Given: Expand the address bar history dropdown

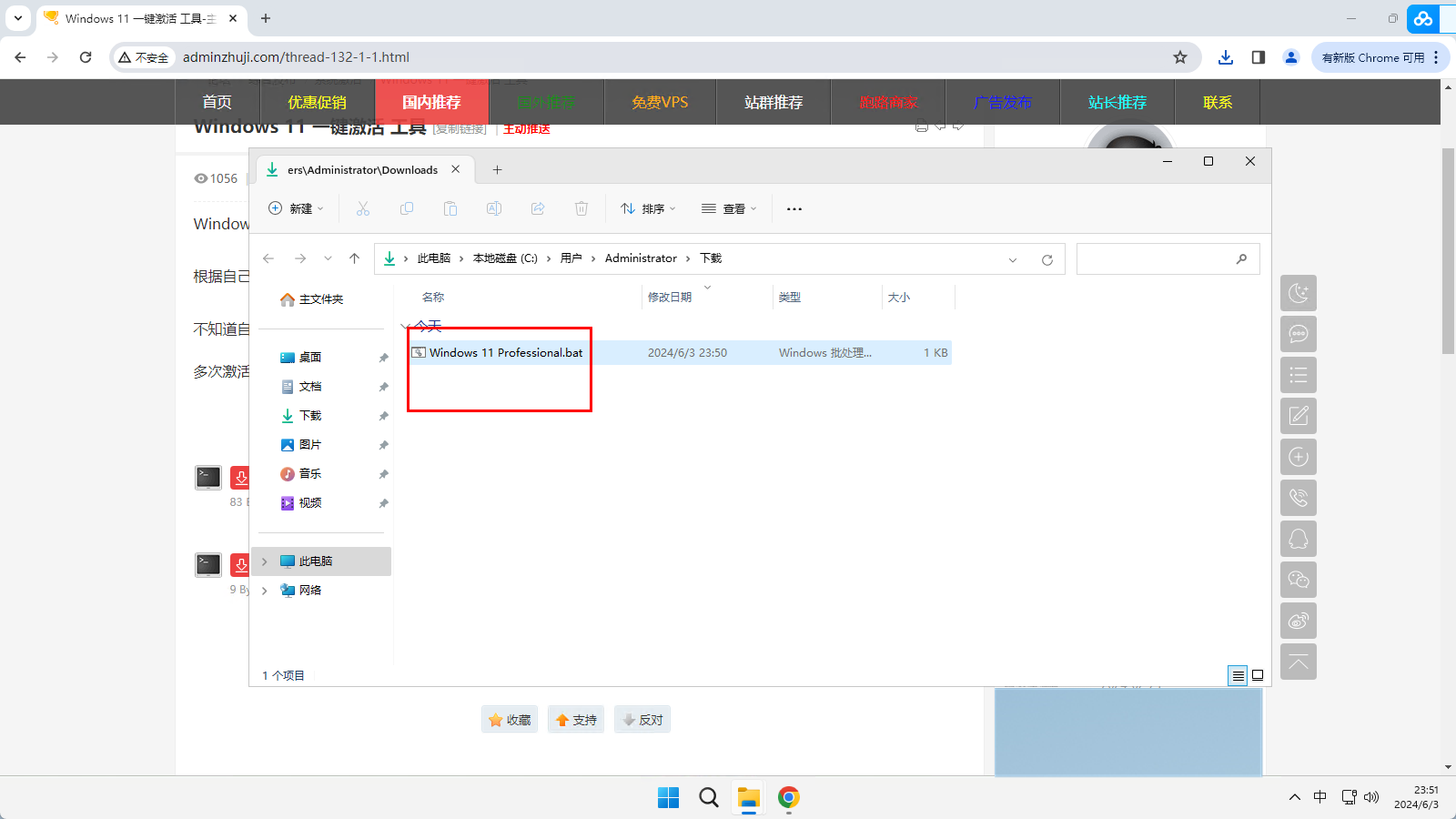Looking at the screenshot, I should click(1013, 259).
